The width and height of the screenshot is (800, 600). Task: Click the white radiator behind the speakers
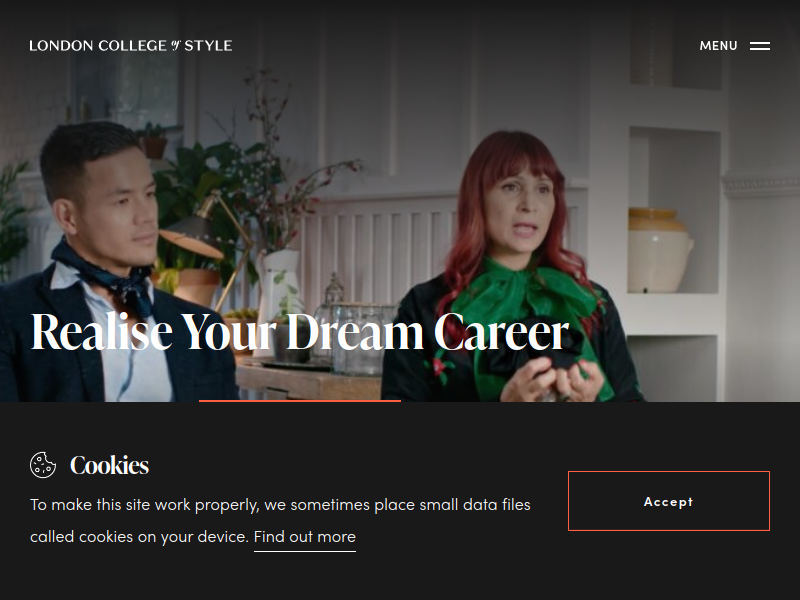378,245
